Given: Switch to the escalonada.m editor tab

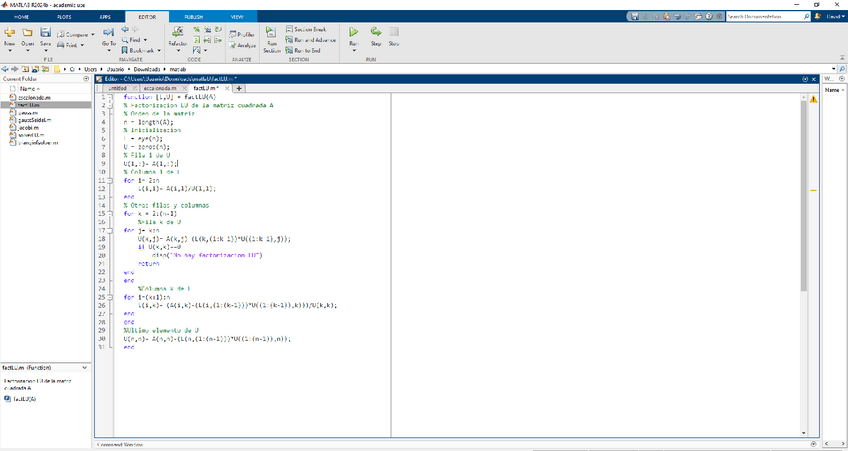Looking at the screenshot, I should click(160, 88).
